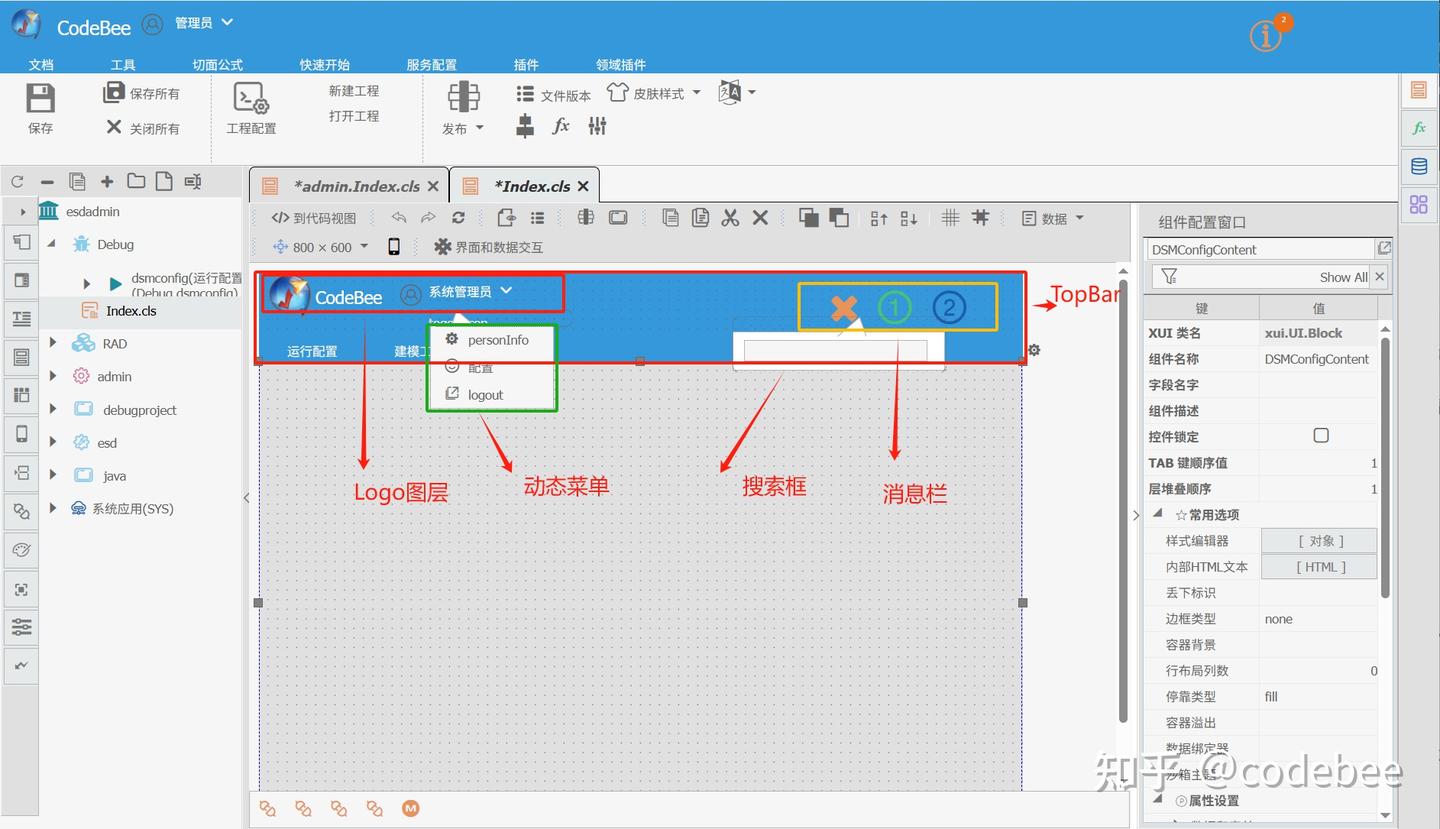Click the bring-to-front icon
Screen dimensions: 1440x829
(x=809, y=218)
